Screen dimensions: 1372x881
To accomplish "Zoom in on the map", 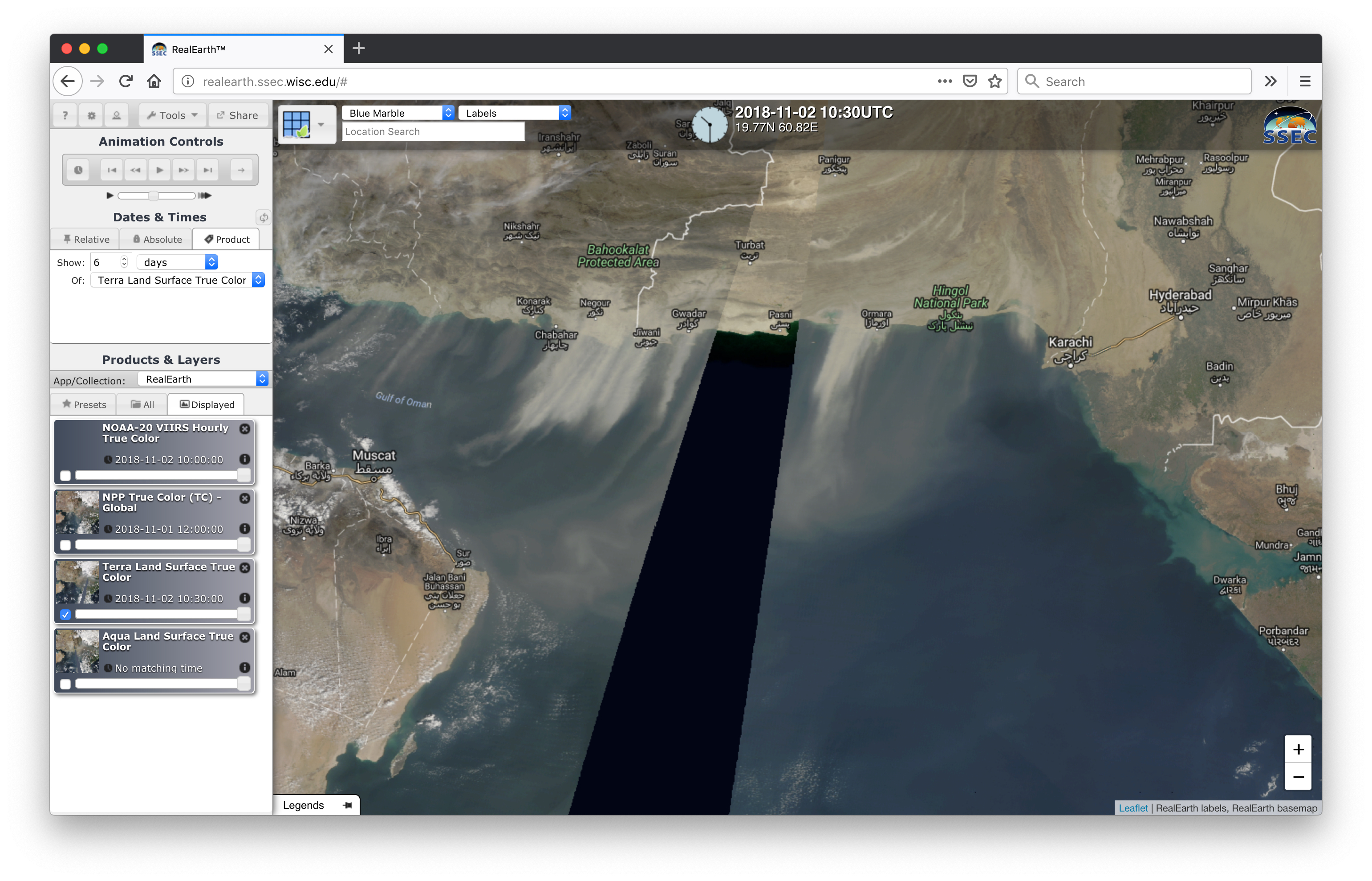I will (1298, 750).
